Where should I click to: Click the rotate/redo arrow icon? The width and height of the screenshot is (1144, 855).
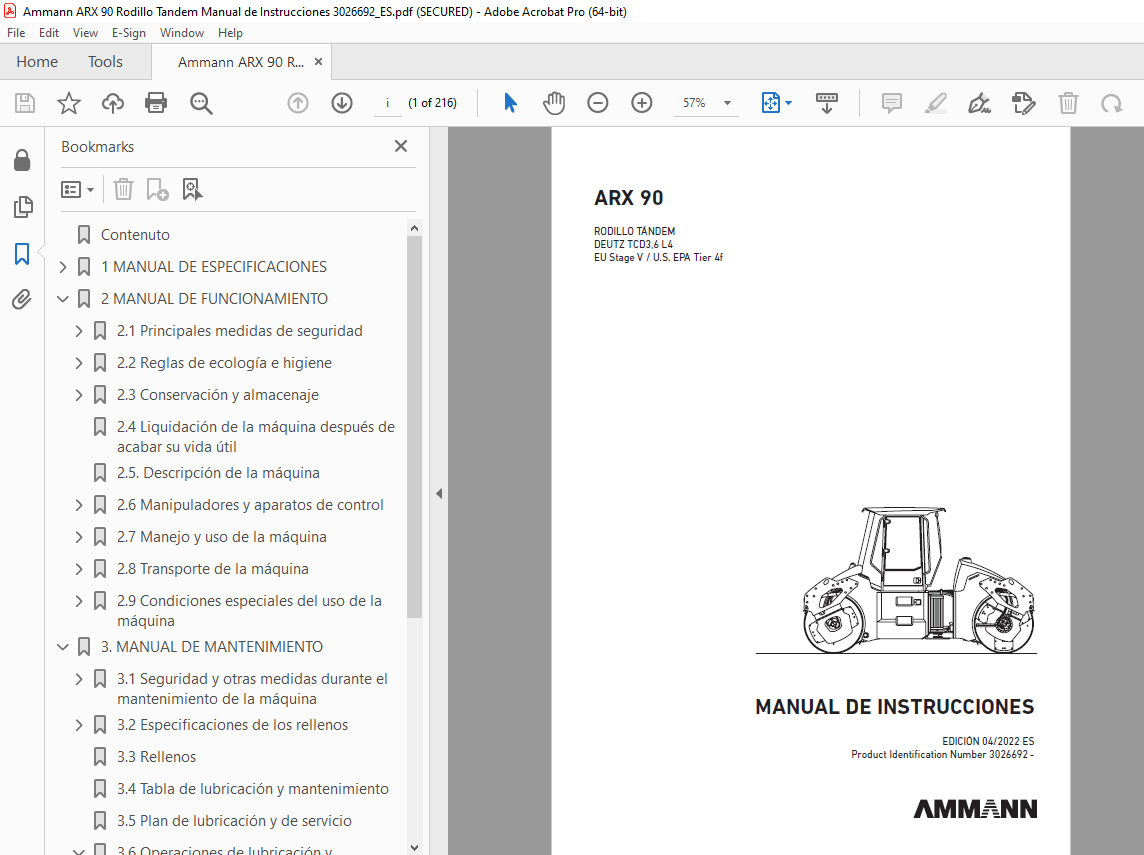pyautogui.click(x=1111, y=103)
